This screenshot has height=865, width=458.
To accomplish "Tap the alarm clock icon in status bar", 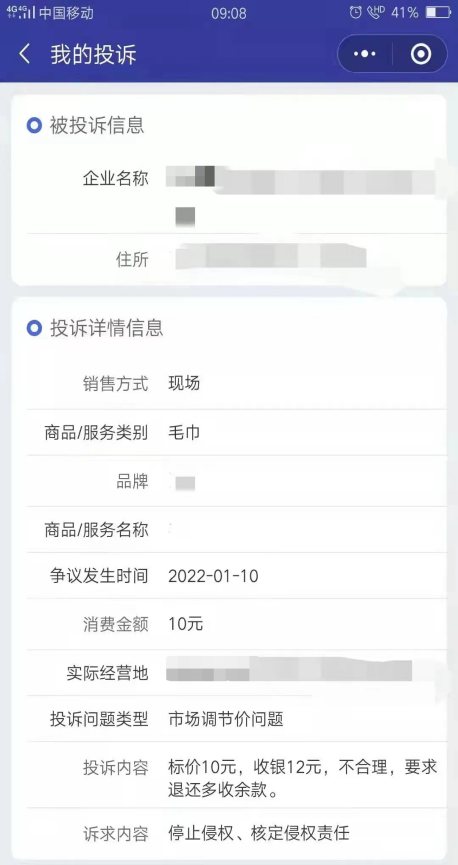I will click(x=355, y=13).
